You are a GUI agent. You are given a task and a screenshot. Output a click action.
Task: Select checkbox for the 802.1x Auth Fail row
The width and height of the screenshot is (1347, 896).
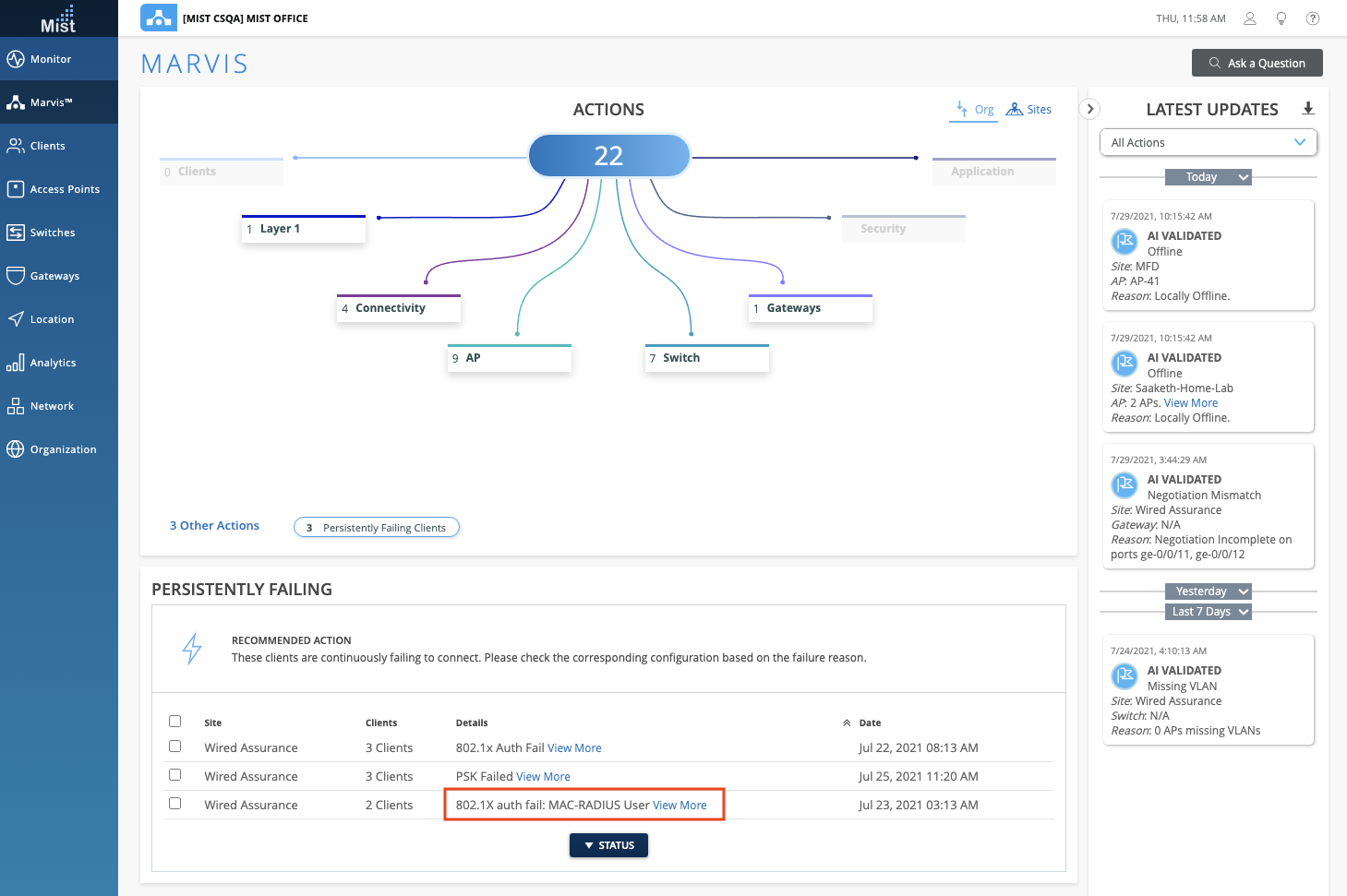click(x=175, y=747)
